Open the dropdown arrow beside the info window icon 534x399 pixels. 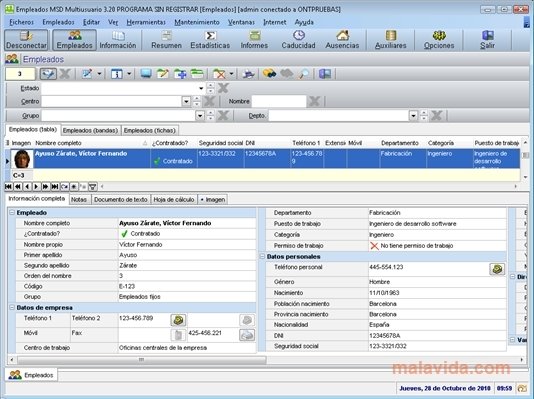(x=129, y=74)
